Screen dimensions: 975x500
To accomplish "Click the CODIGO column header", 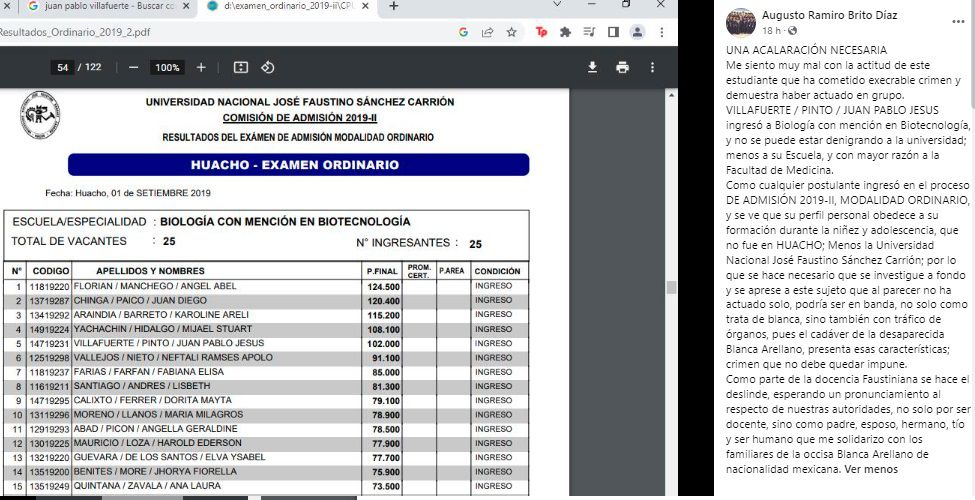I will point(49,271).
